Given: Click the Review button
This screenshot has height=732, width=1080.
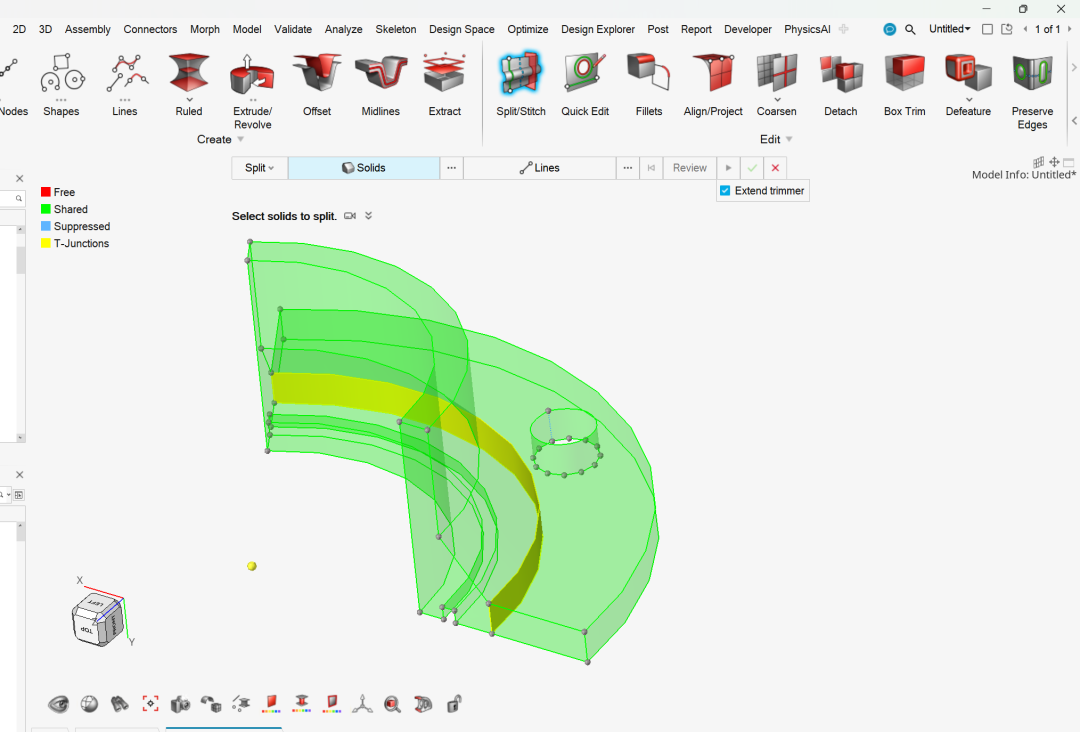Looking at the screenshot, I should coord(689,168).
